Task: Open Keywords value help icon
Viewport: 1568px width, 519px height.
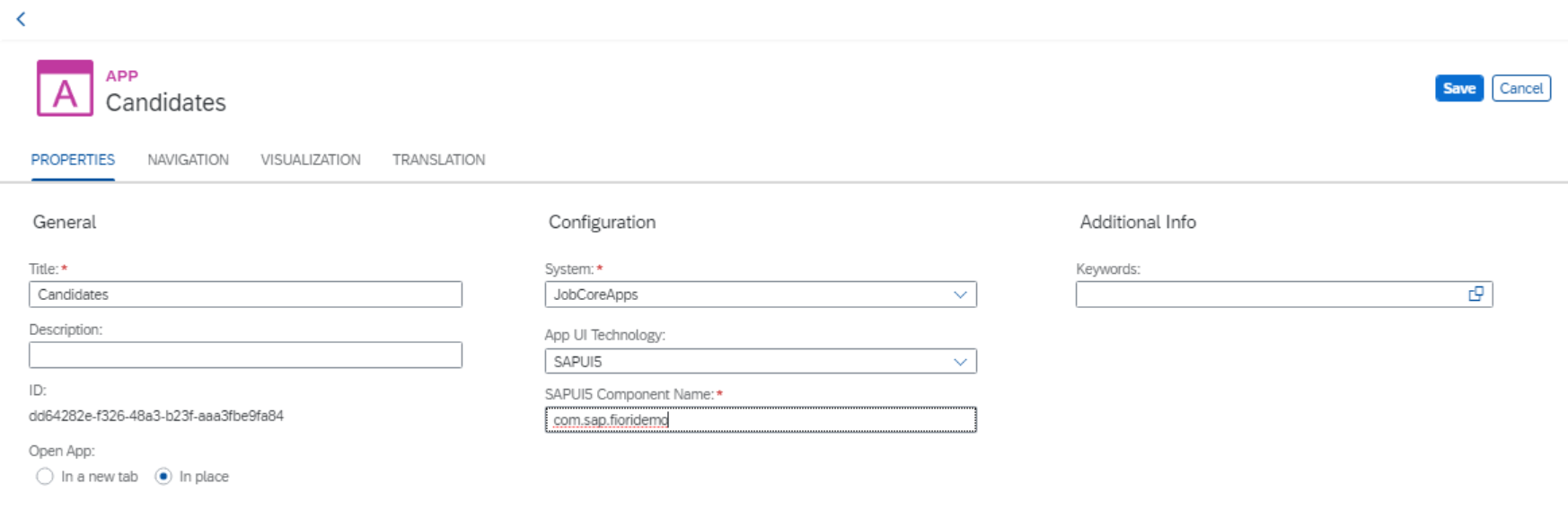Action: [1476, 295]
